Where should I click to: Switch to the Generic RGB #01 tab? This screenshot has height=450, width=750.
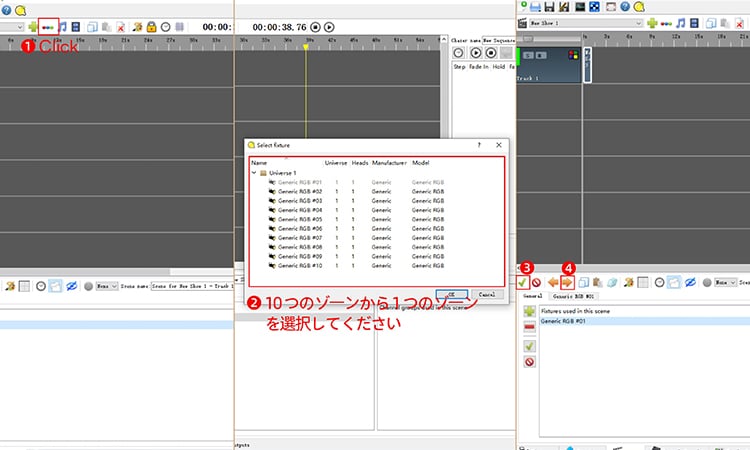[573, 296]
